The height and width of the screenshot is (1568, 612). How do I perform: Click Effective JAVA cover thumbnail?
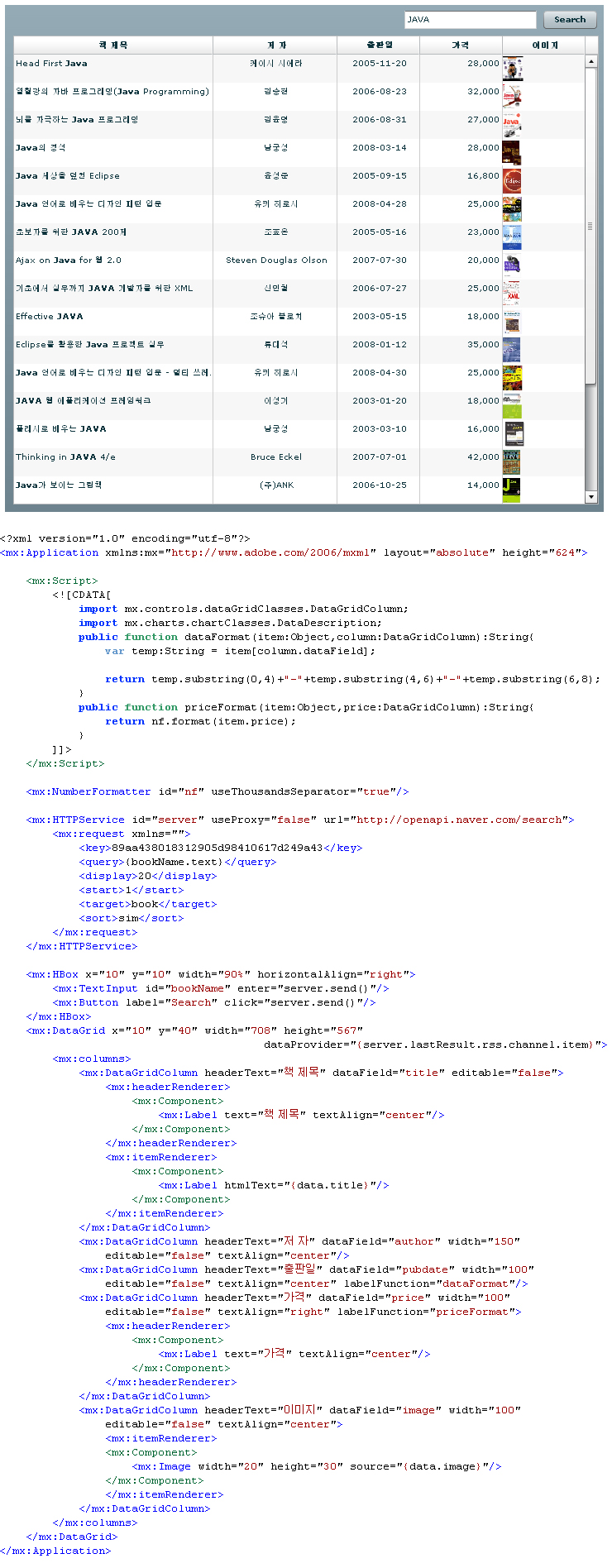512,322
